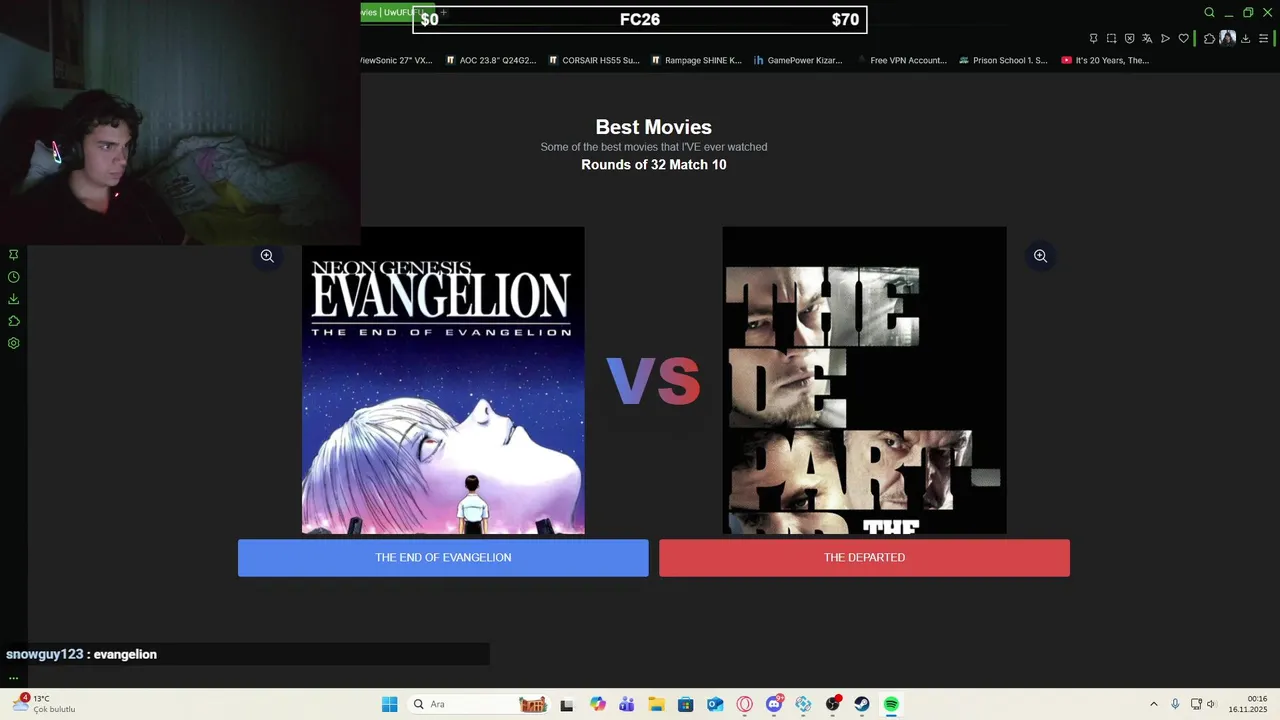Viewport: 1280px width, 720px height.
Task: Open the AOC 23.8" Q24G2 bookmark
Action: point(490,60)
